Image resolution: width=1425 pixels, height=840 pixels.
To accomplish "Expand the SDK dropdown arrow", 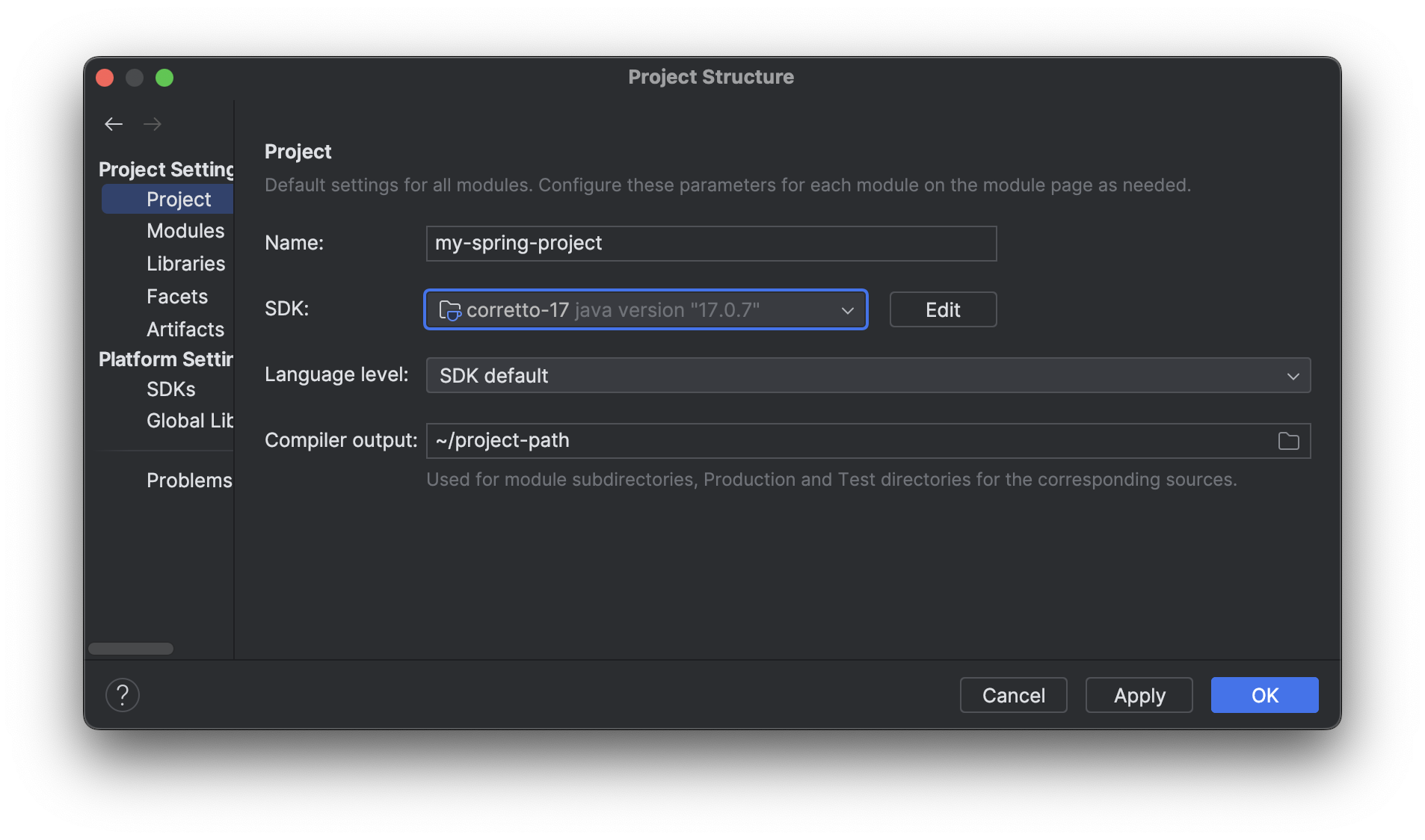I will tap(847, 310).
